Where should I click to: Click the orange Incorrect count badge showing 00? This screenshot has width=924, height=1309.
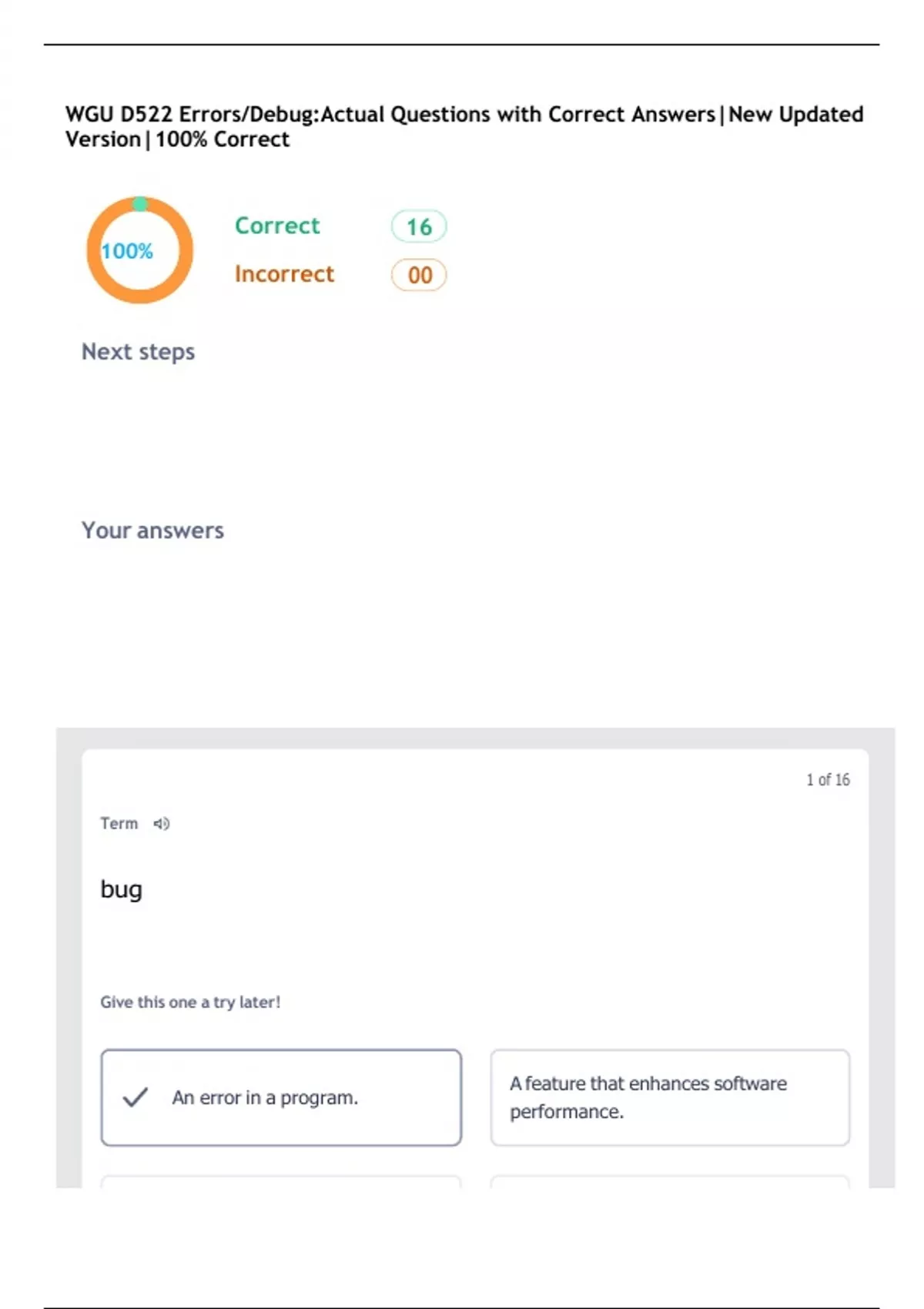[x=419, y=275]
